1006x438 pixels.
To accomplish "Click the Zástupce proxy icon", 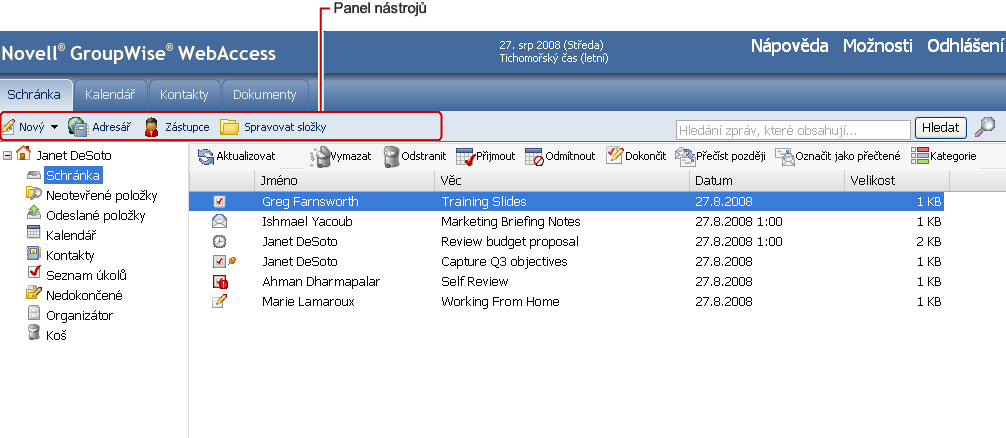I will point(151,127).
